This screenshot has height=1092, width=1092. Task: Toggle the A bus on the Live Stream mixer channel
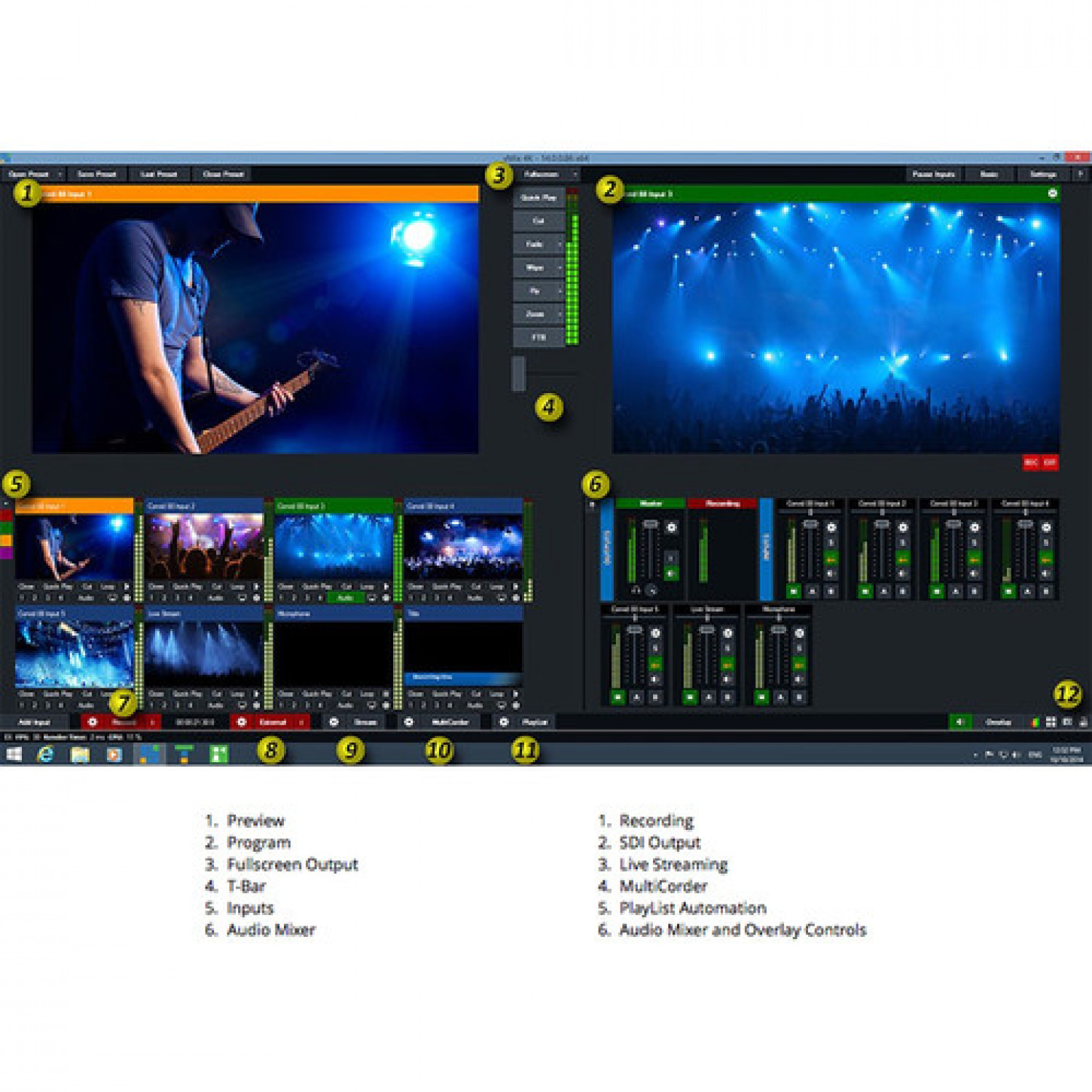(709, 697)
